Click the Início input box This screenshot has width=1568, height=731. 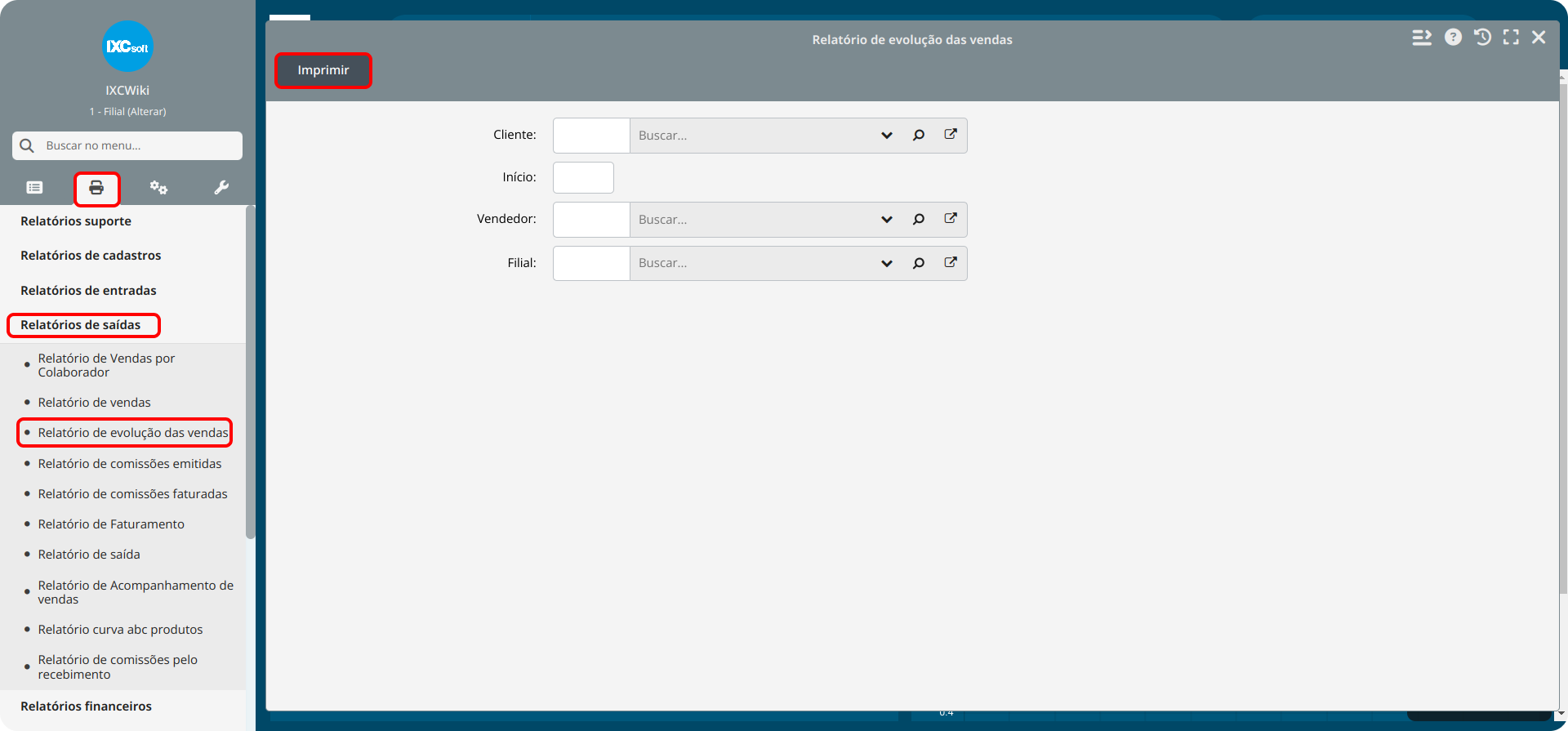[583, 177]
